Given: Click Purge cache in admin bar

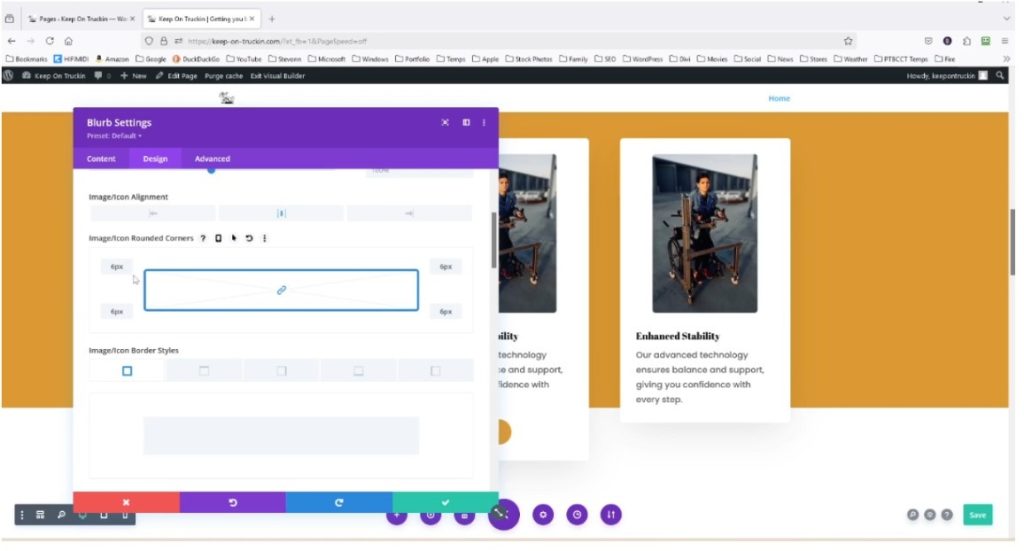Looking at the screenshot, I should (x=223, y=76).
